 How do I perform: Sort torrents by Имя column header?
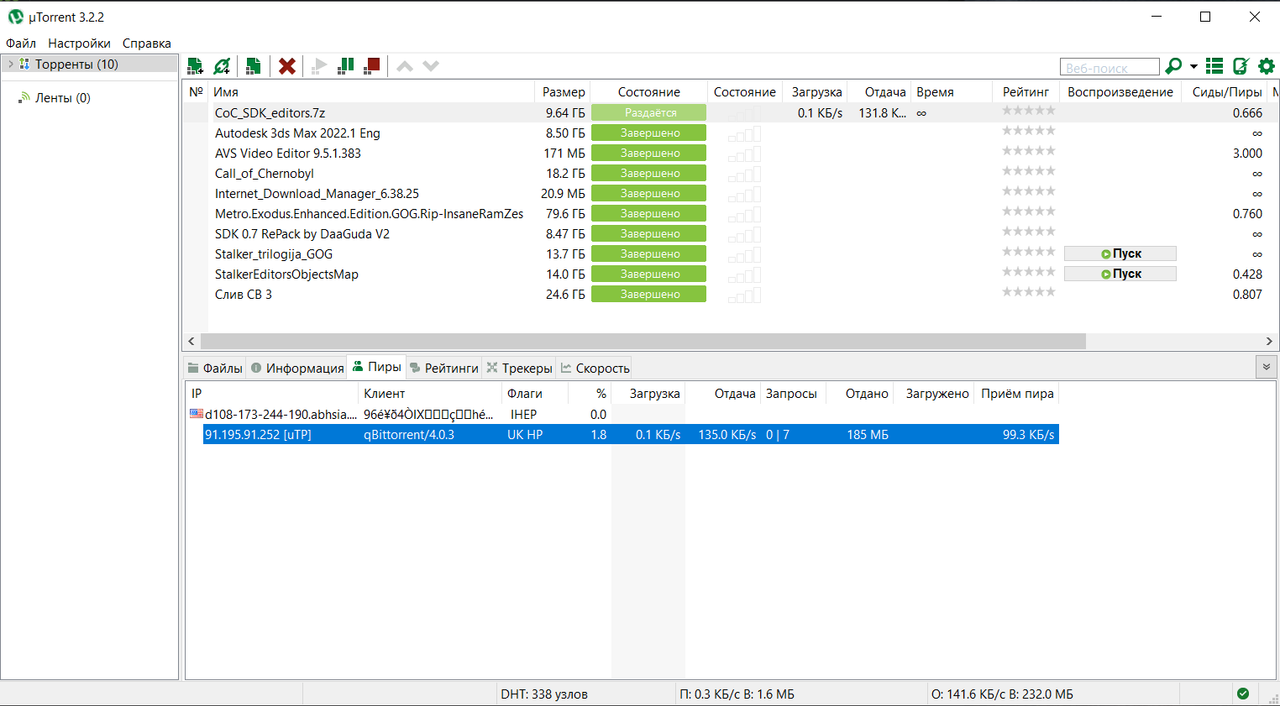click(x=371, y=92)
